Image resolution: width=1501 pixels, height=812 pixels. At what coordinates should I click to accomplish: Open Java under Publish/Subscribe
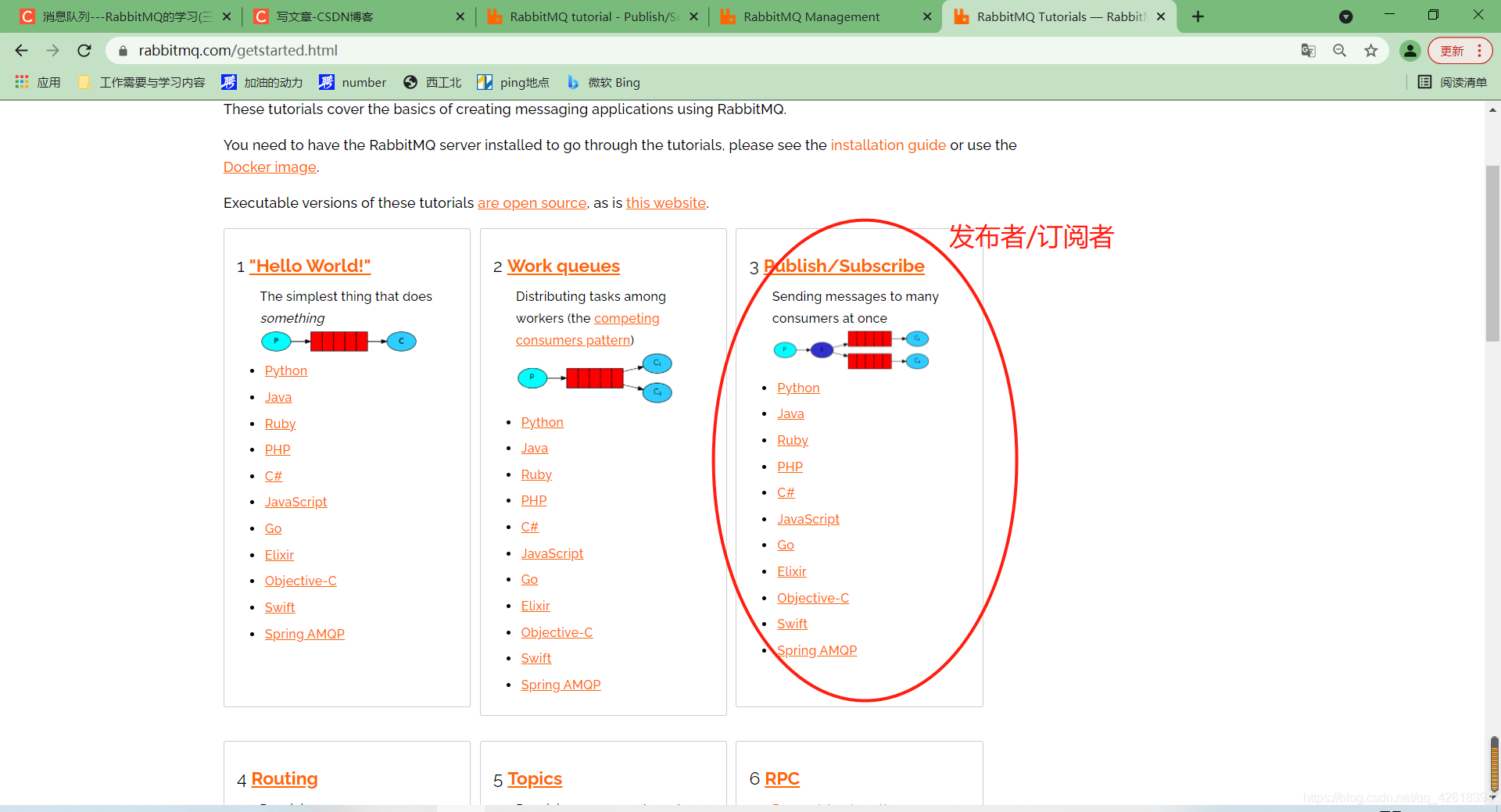click(x=790, y=414)
